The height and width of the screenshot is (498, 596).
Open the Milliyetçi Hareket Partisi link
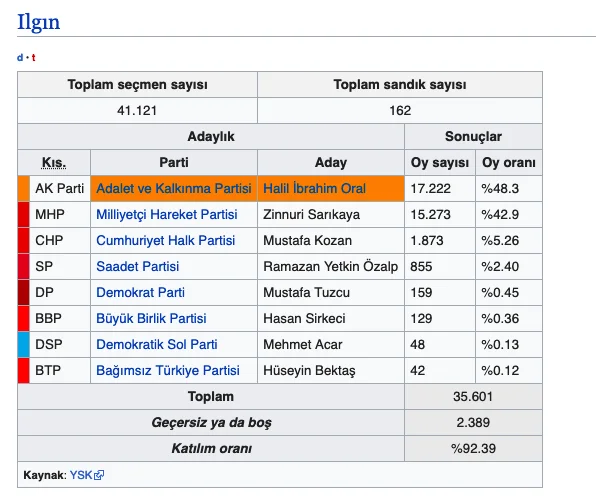(x=167, y=214)
